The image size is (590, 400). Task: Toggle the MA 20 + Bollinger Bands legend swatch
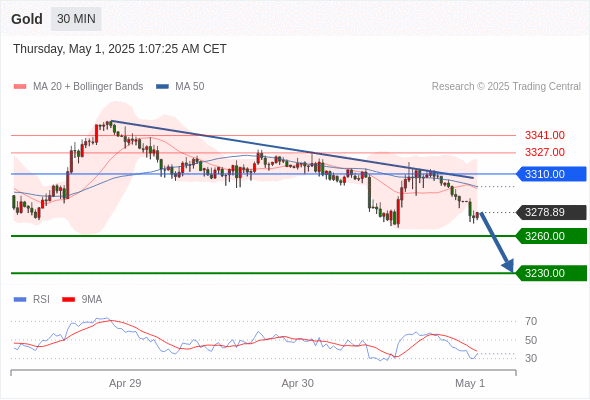[20, 87]
